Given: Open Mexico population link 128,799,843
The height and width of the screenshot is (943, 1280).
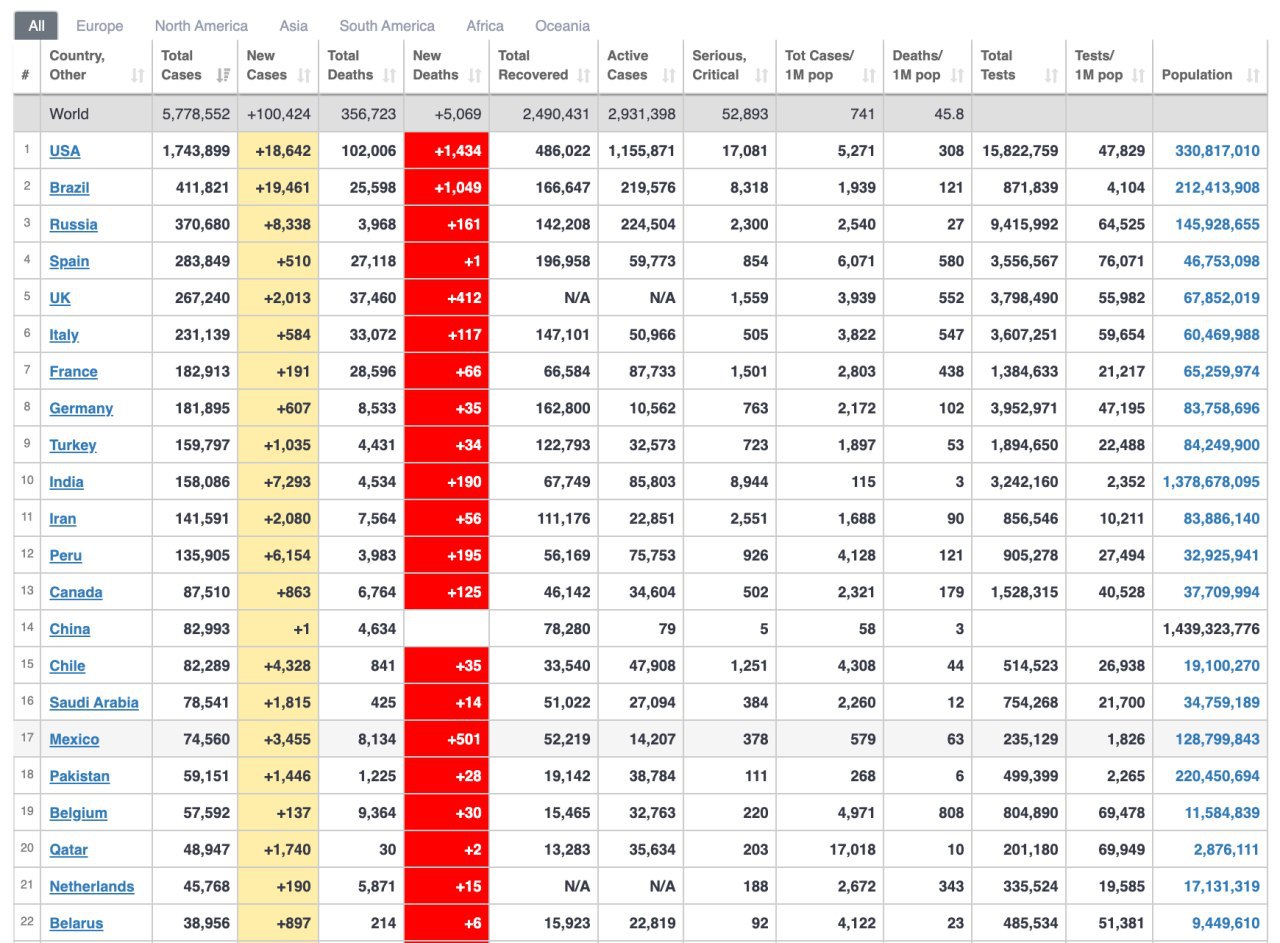Looking at the screenshot, I should (x=1218, y=739).
